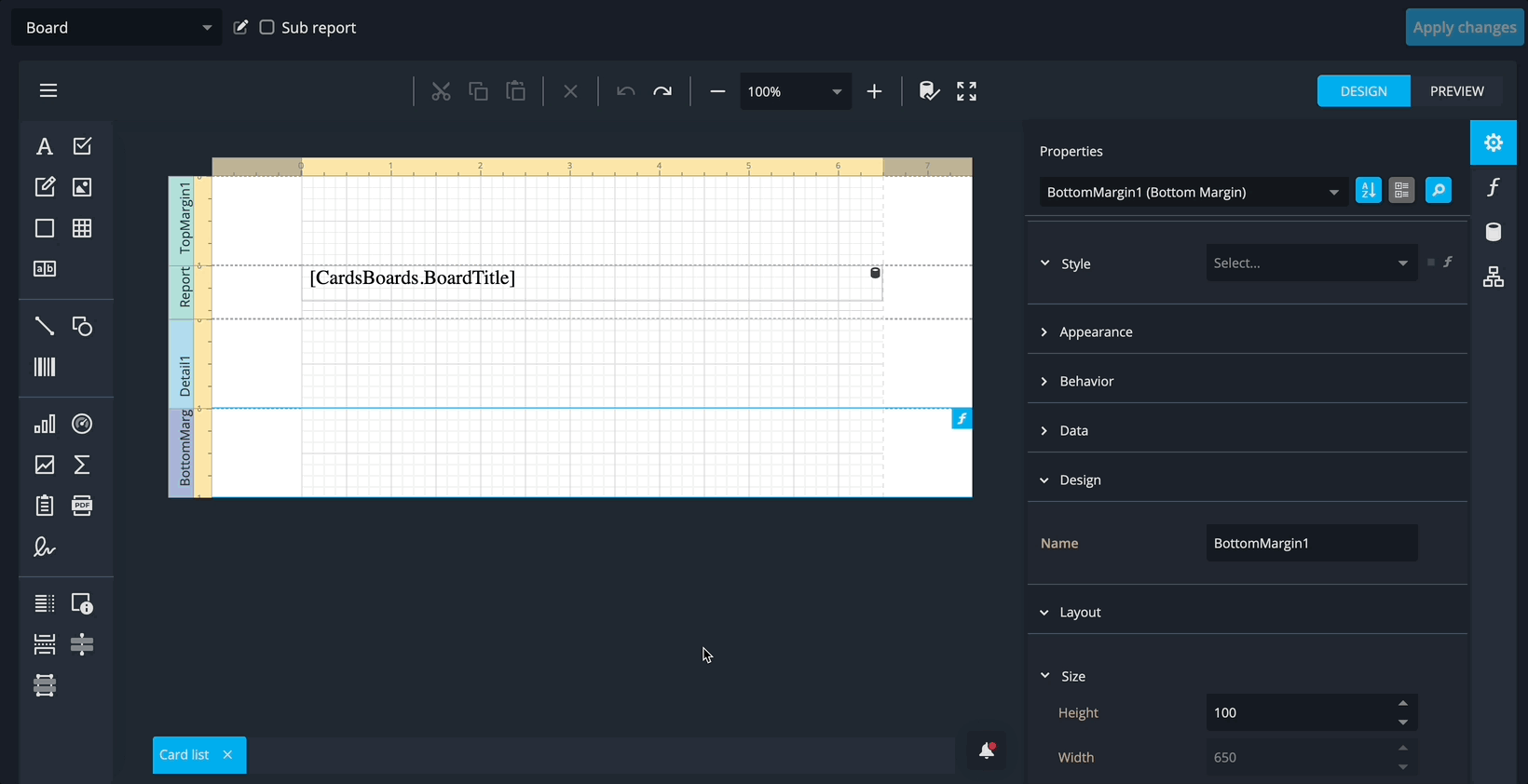Open the Field List database panel tab
Image resolution: width=1528 pixels, height=784 pixels.
1494,232
